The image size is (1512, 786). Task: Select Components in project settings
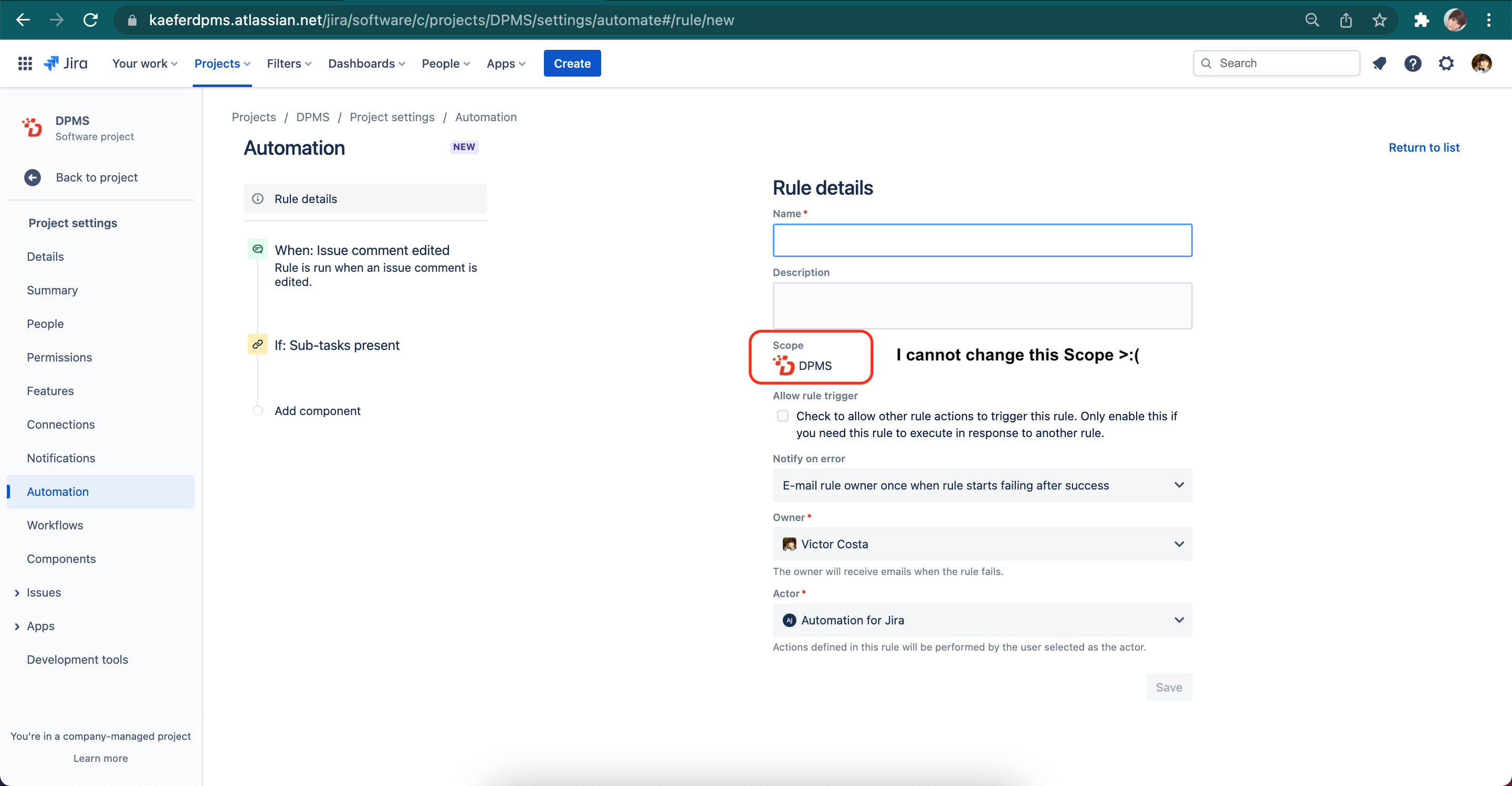coord(61,558)
